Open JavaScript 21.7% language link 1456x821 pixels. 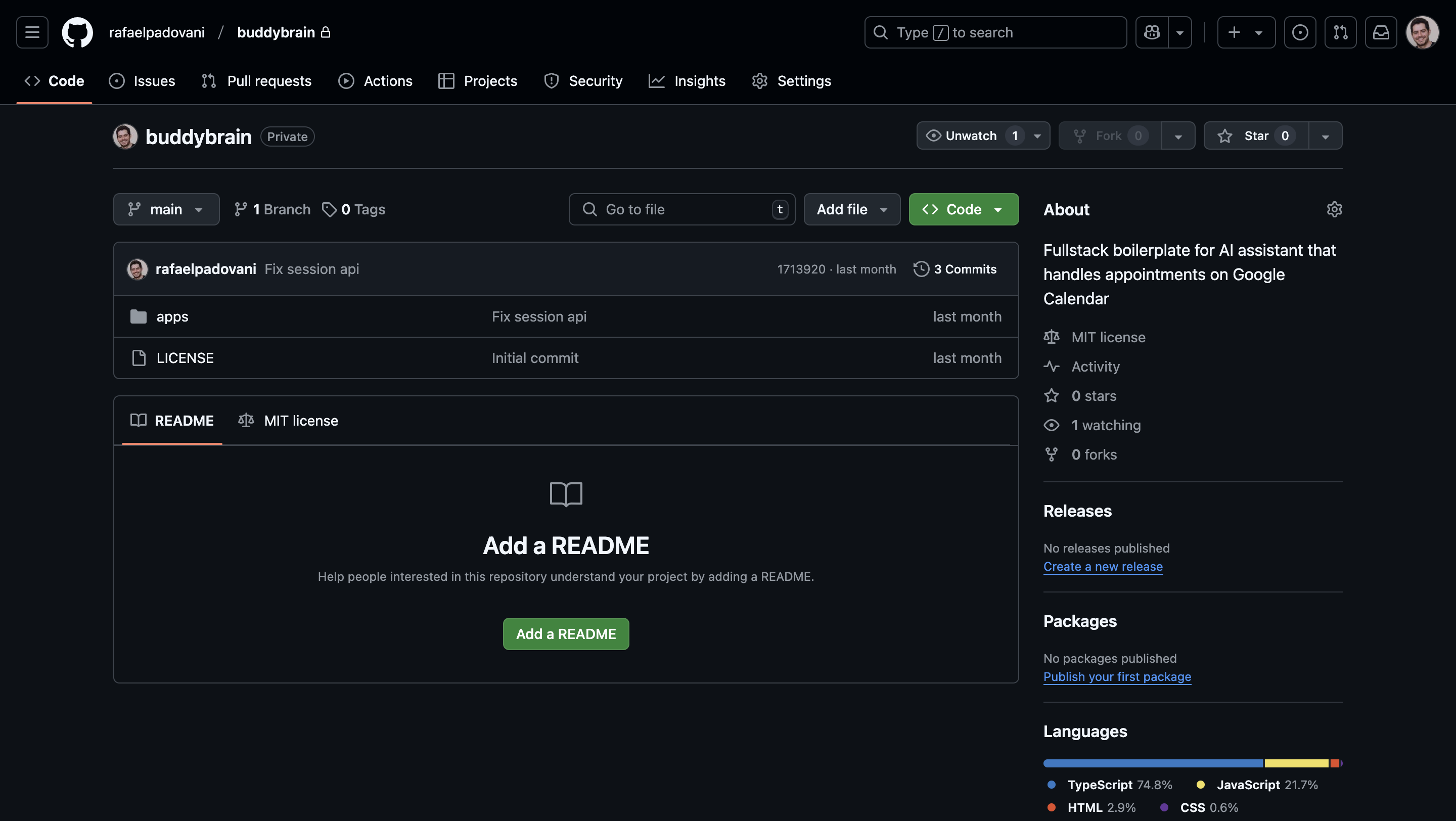coord(1257,784)
